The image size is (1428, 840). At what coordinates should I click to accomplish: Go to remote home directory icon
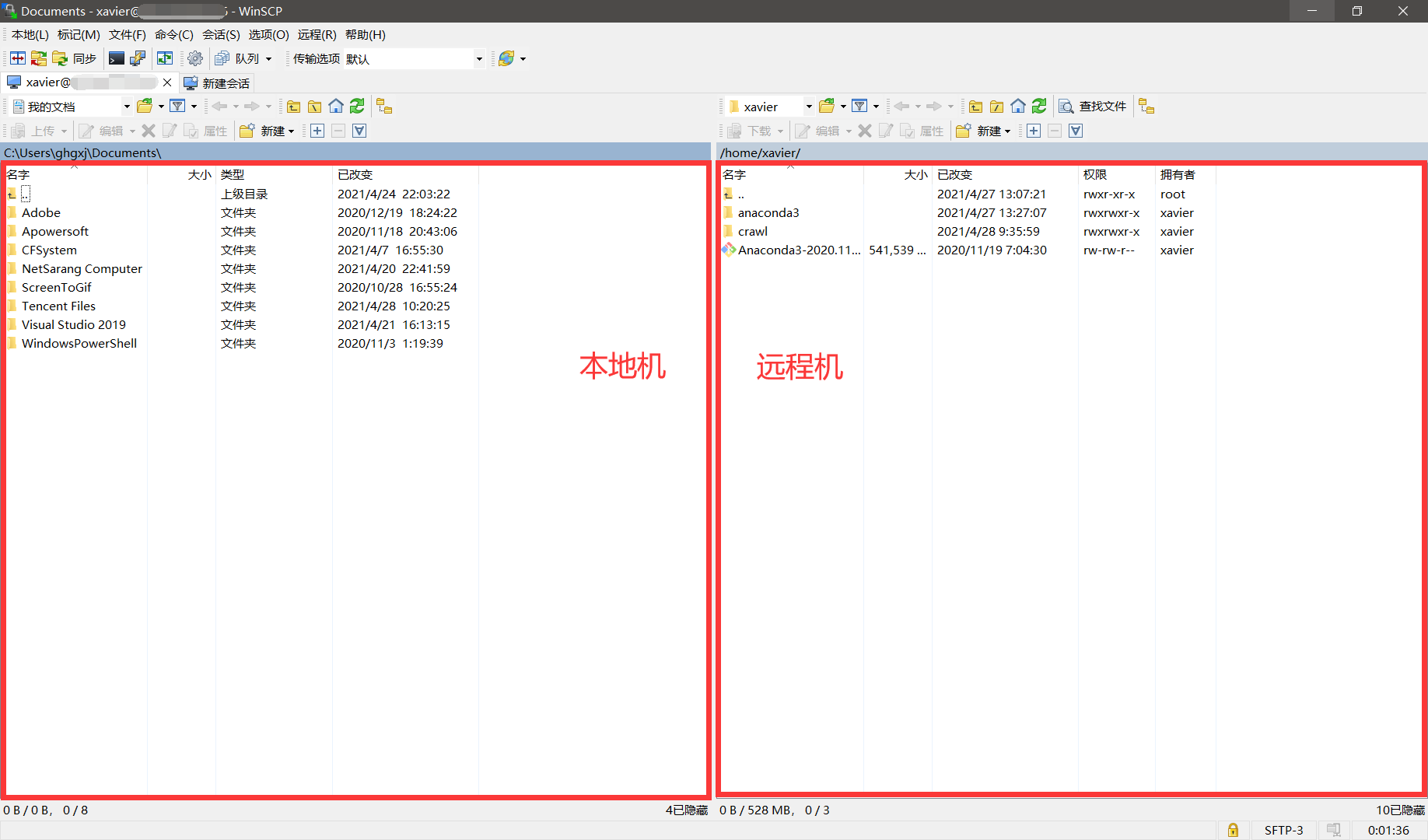1018,107
